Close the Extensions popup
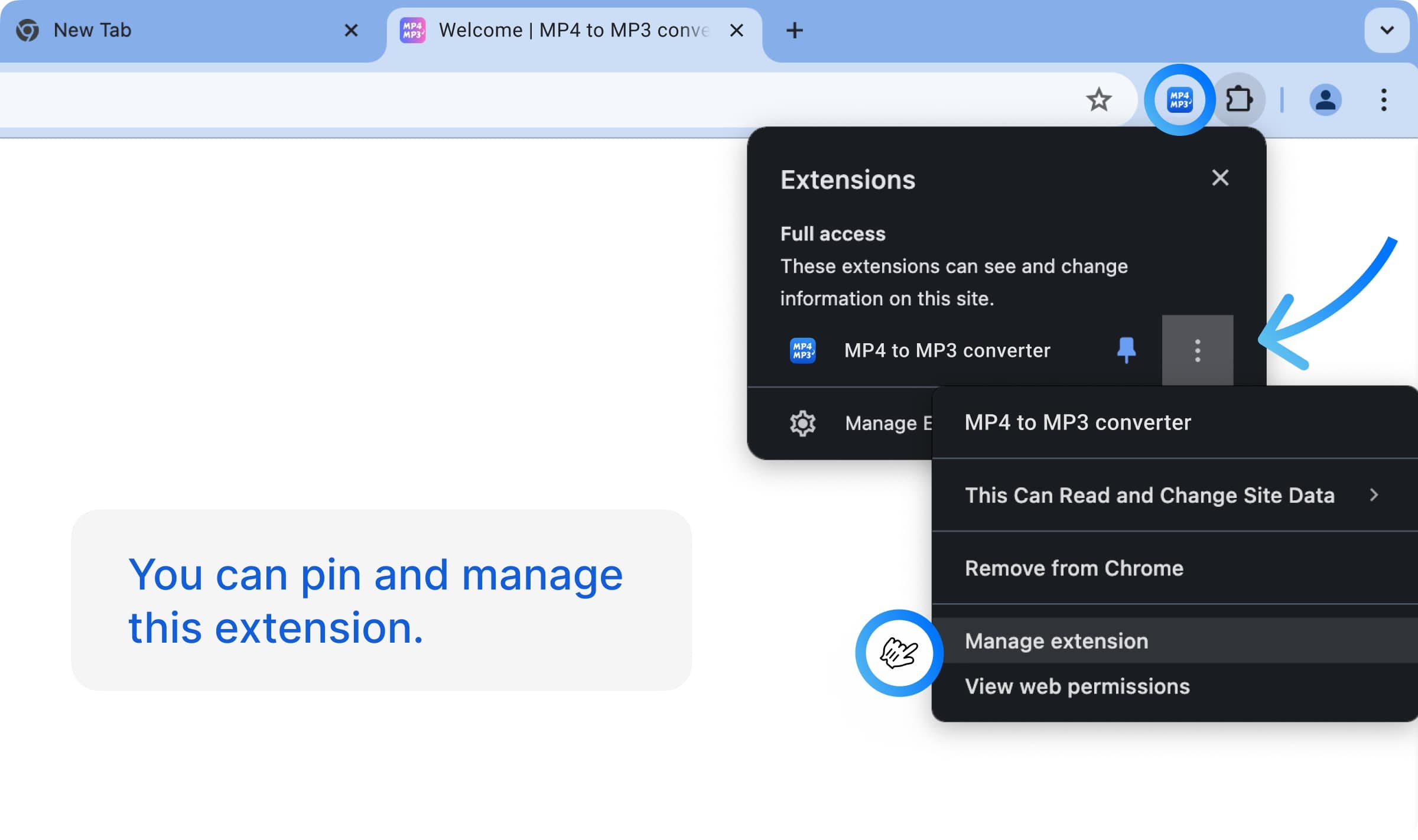The width and height of the screenshot is (1418, 840). 1220,178
